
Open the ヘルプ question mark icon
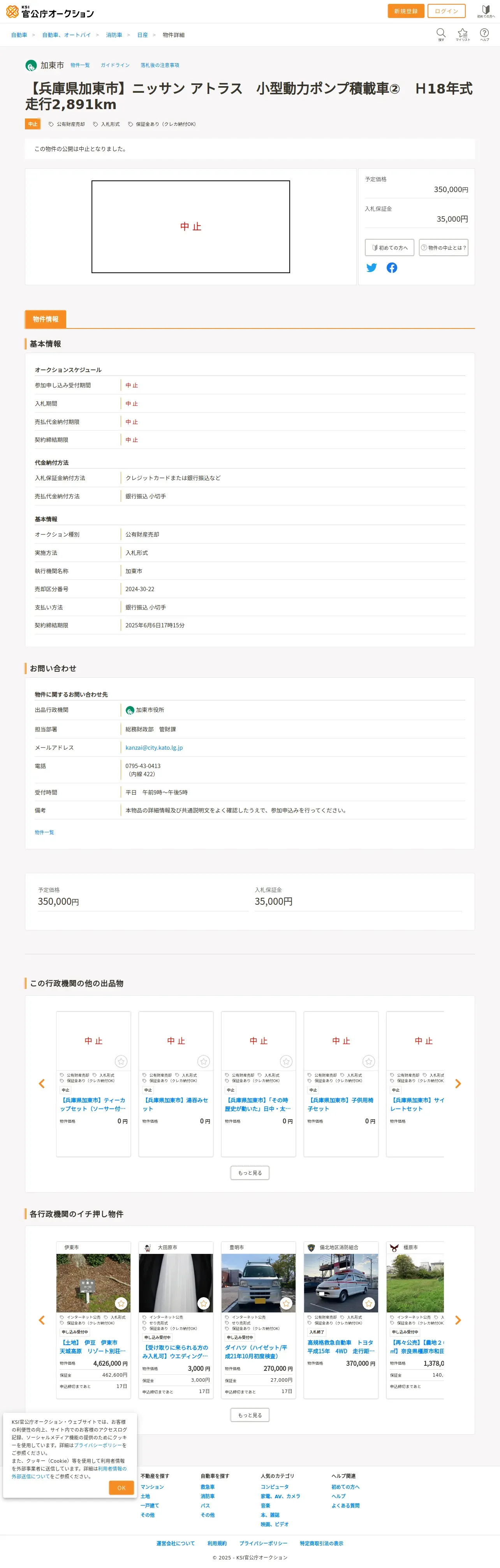(484, 34)
